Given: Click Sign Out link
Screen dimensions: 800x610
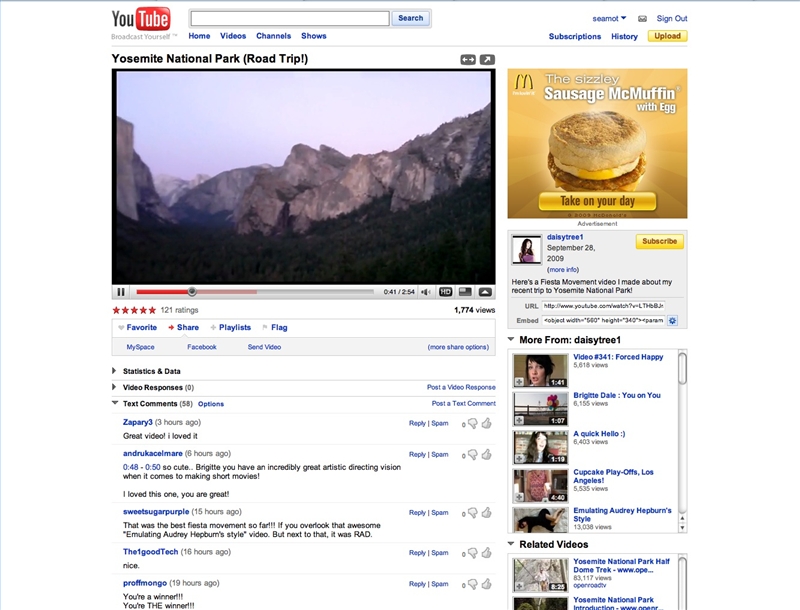Looking at the screenshot, I should coord(671,18).
